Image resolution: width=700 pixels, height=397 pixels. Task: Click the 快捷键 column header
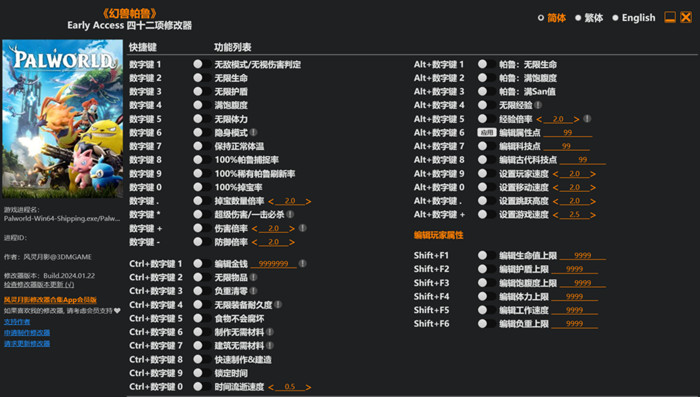point(143,47)
